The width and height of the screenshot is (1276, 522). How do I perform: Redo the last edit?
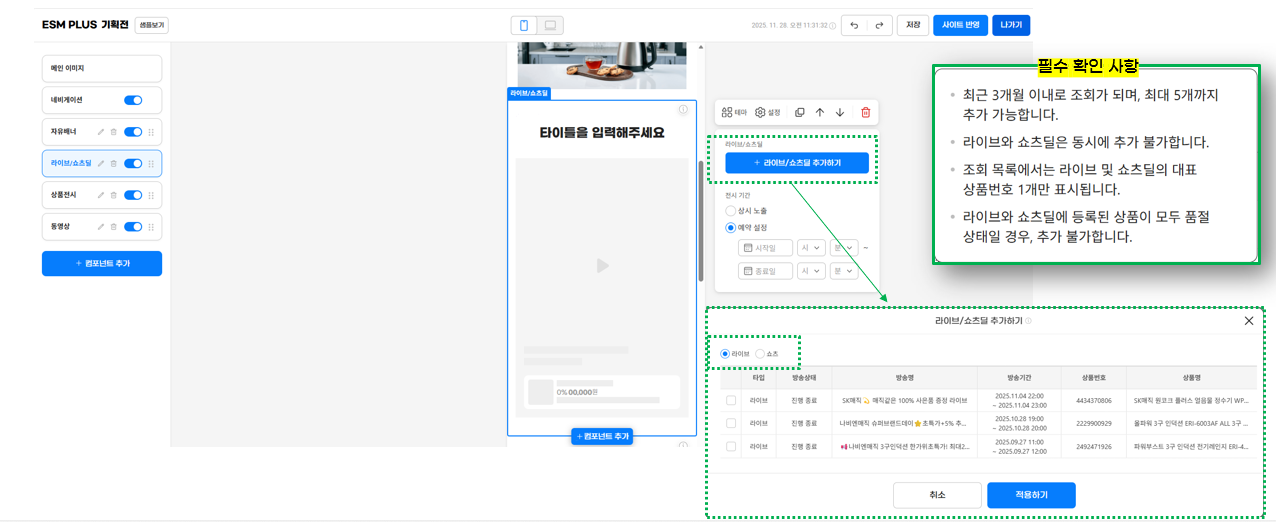(879, 25)
